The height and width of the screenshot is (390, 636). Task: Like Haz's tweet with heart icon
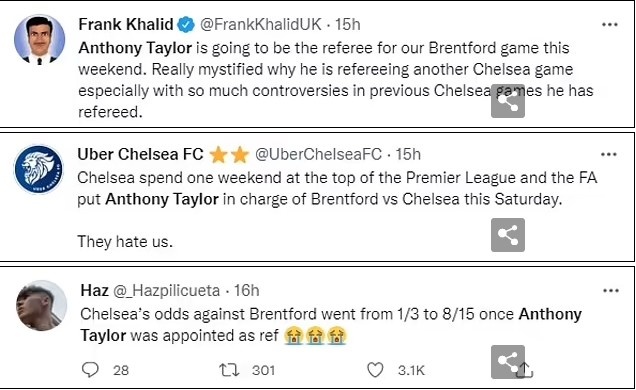tap(375, 370)
